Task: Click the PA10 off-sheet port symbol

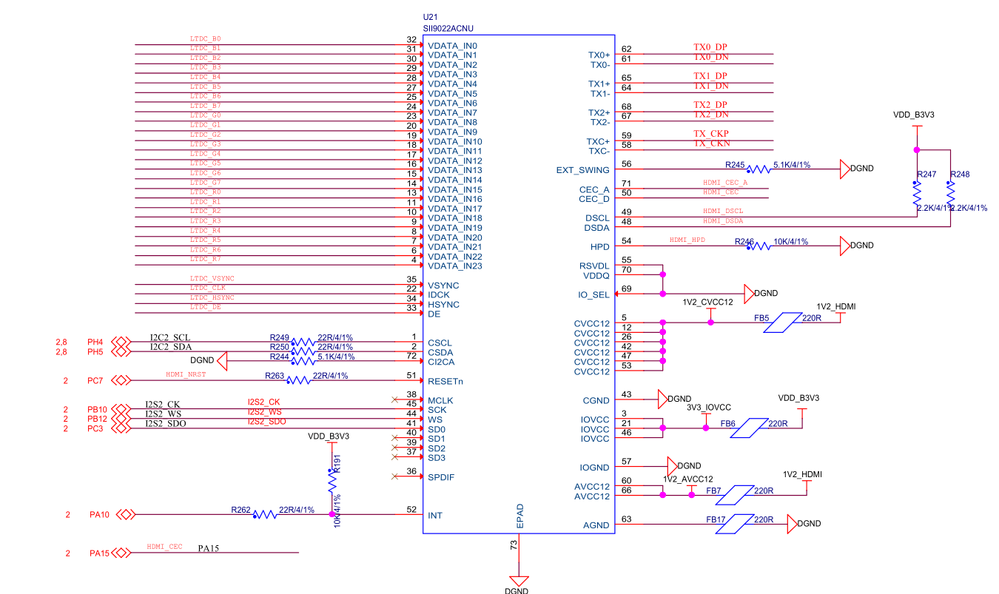Action: click(126, 514)
